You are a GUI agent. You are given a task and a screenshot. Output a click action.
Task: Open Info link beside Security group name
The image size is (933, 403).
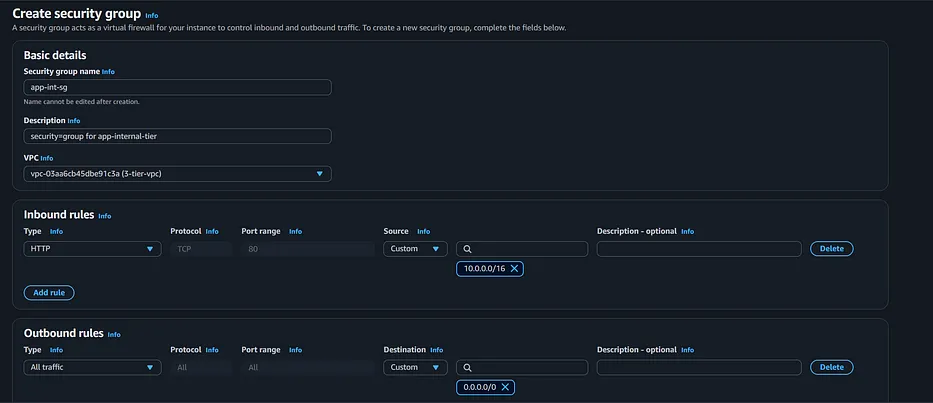tap(108, 71)
